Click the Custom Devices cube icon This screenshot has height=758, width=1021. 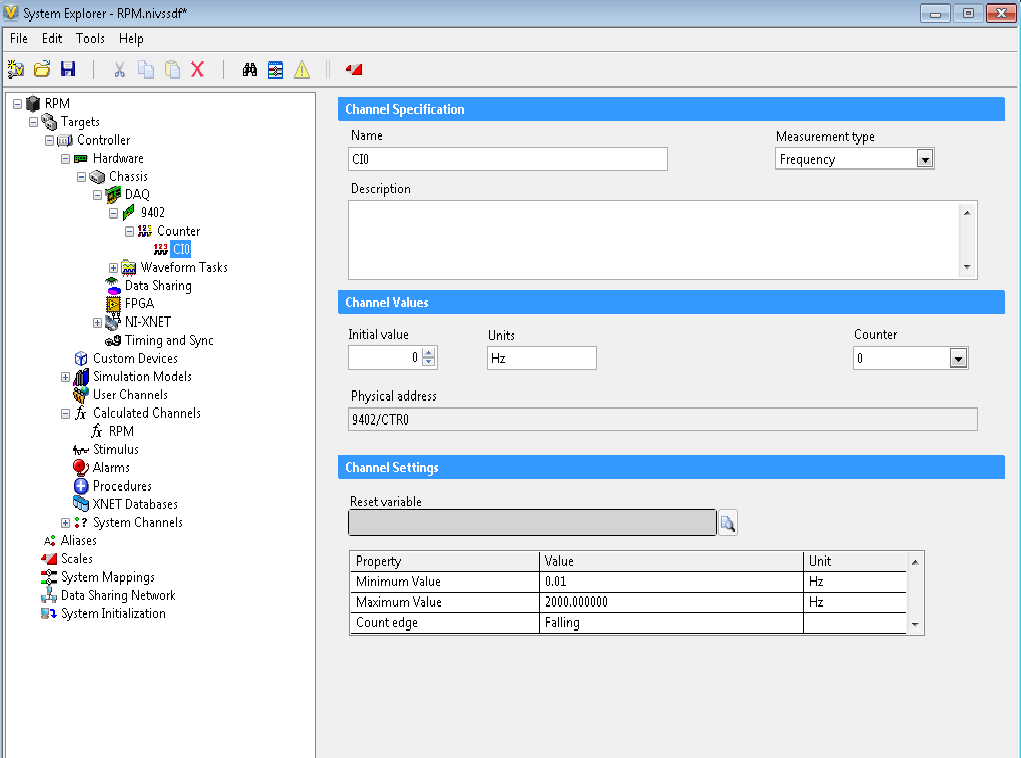tap(81, 358)
